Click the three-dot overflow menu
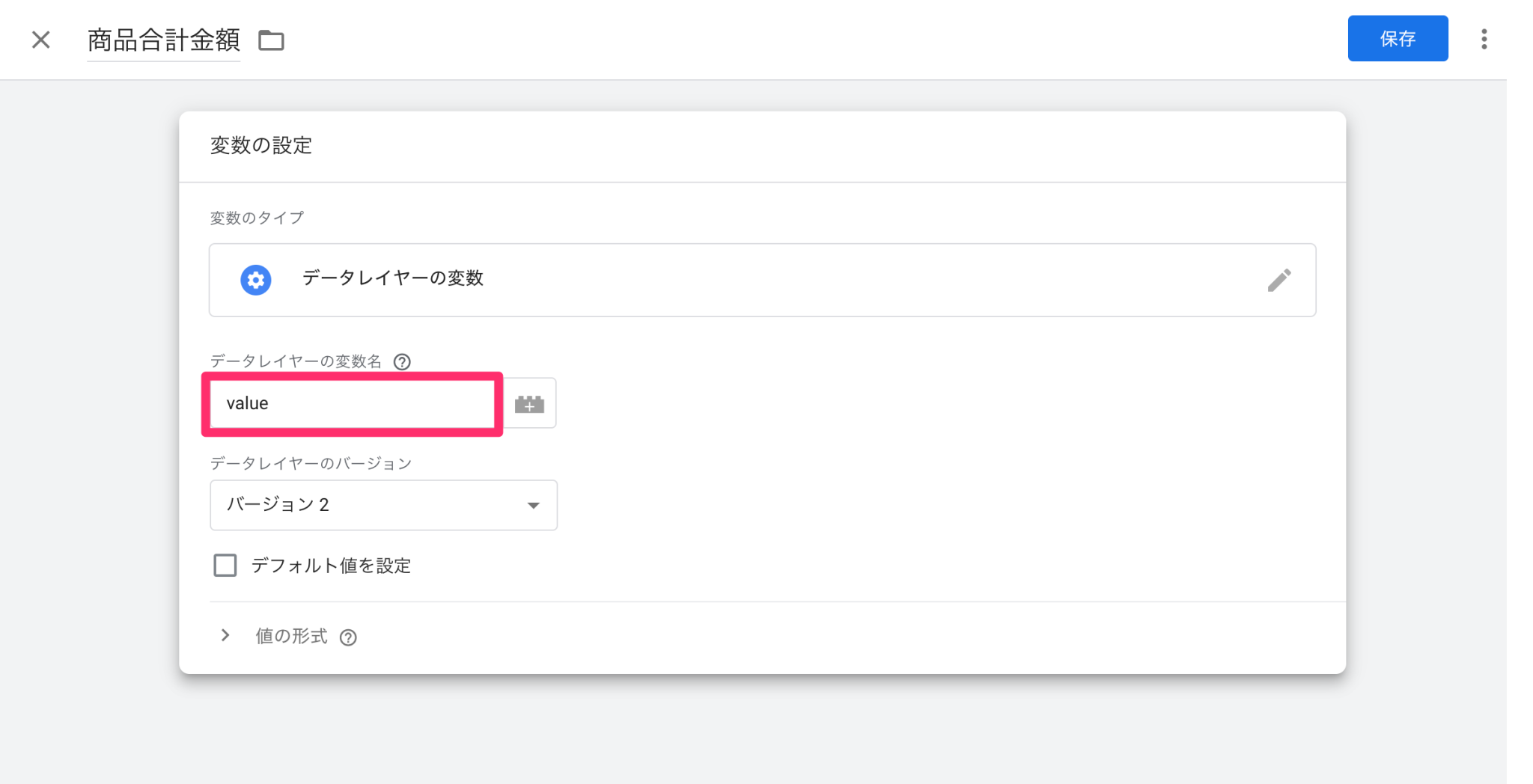 point(1485,39)
